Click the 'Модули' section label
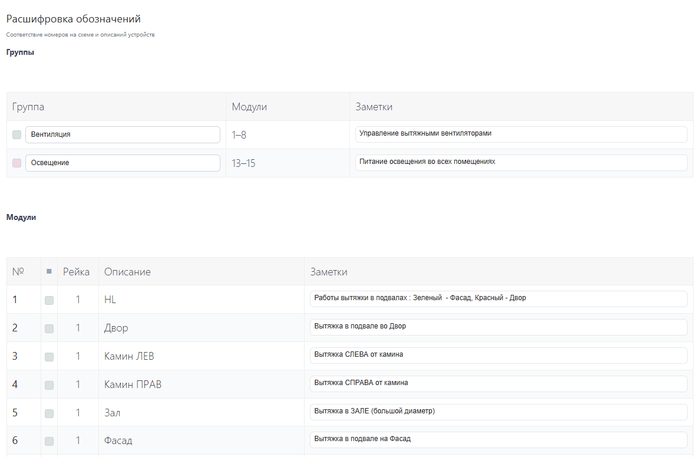The image size is (700, 457). point(21,217)
